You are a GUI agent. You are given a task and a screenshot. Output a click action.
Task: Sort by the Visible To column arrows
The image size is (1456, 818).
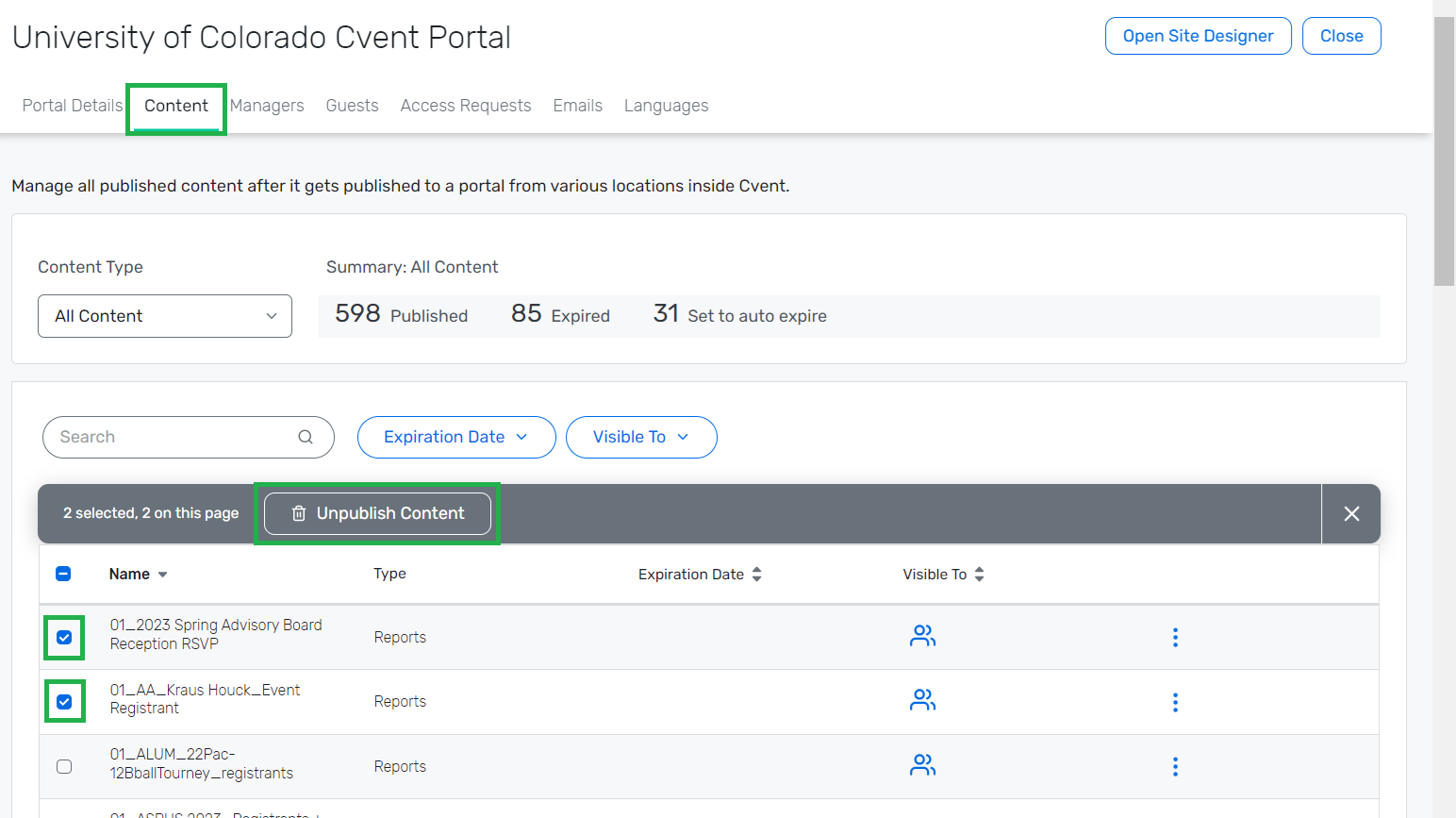979,574
